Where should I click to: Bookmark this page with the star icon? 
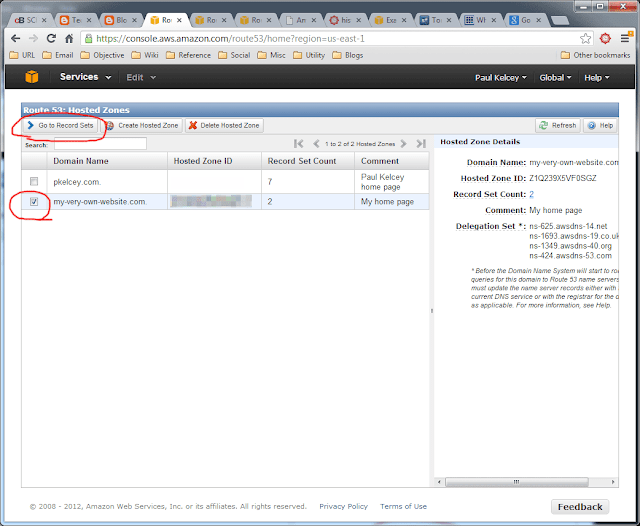point(585,38)
